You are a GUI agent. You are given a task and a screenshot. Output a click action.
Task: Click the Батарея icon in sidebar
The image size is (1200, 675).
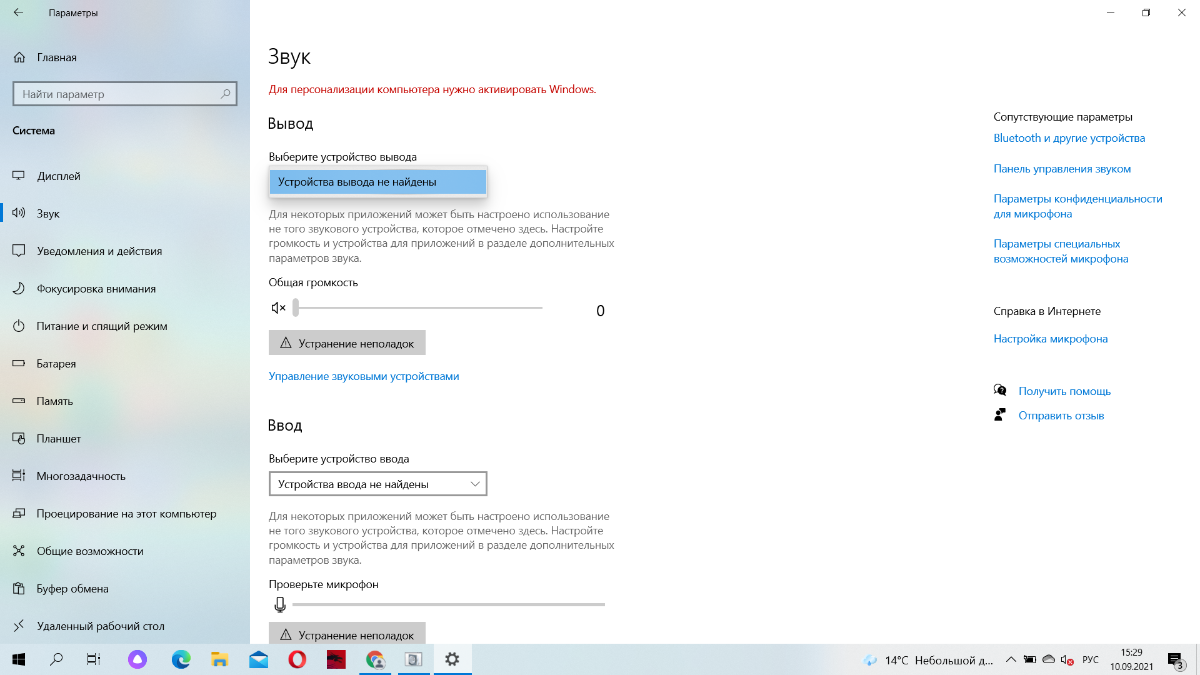click(18, 364)
